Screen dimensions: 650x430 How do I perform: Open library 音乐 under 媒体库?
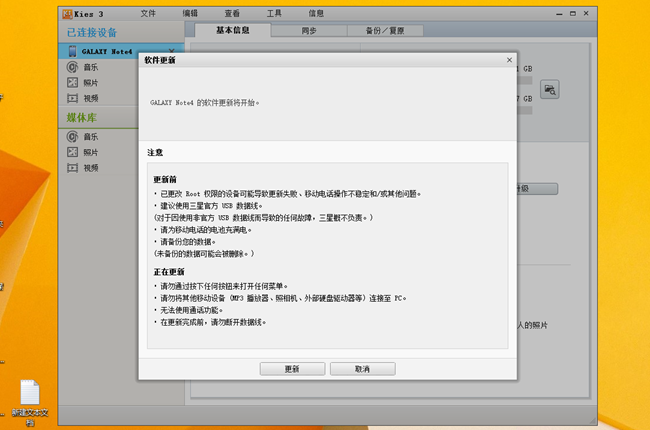[91, 137]
